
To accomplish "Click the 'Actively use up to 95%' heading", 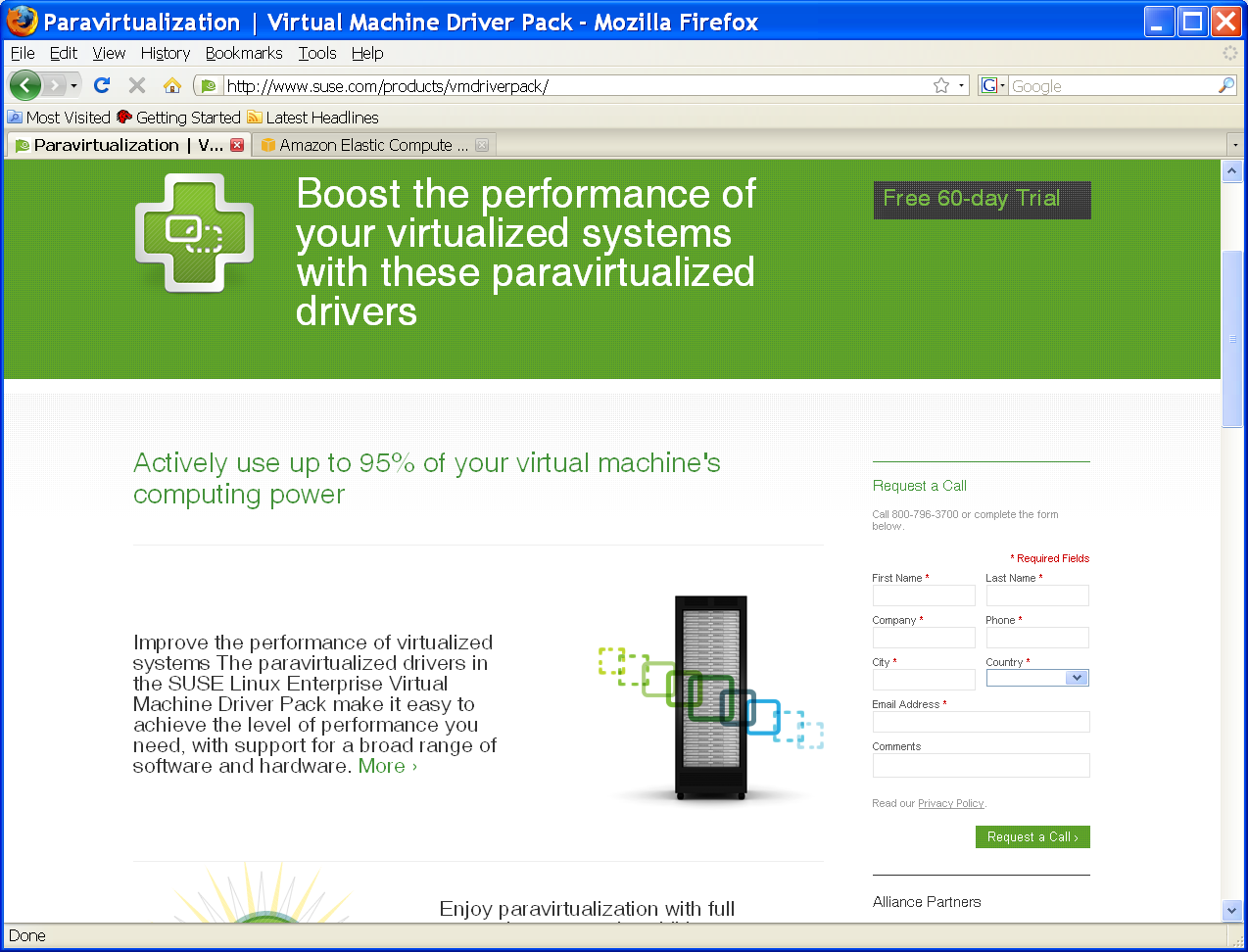I will 427,478.
